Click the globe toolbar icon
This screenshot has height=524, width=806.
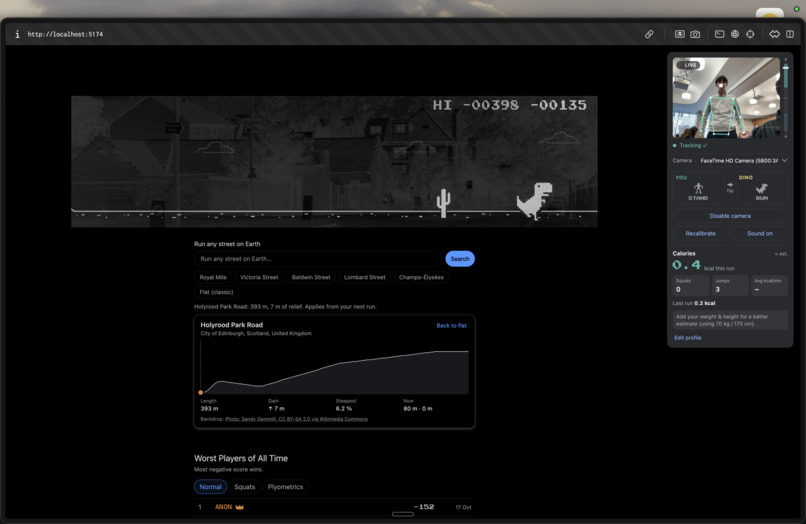click(735, 34)
